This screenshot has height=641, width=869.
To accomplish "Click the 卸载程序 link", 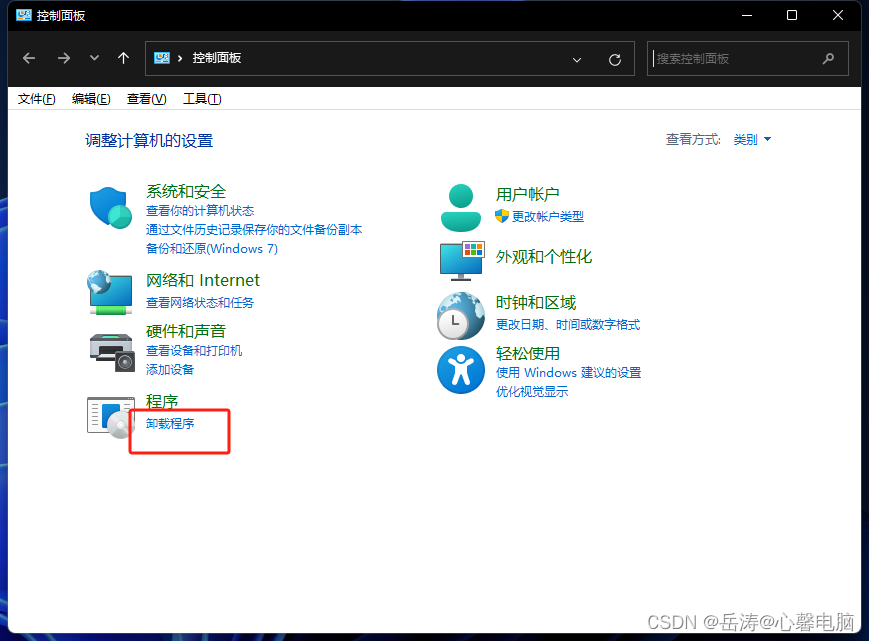I will tap(170, 423).
